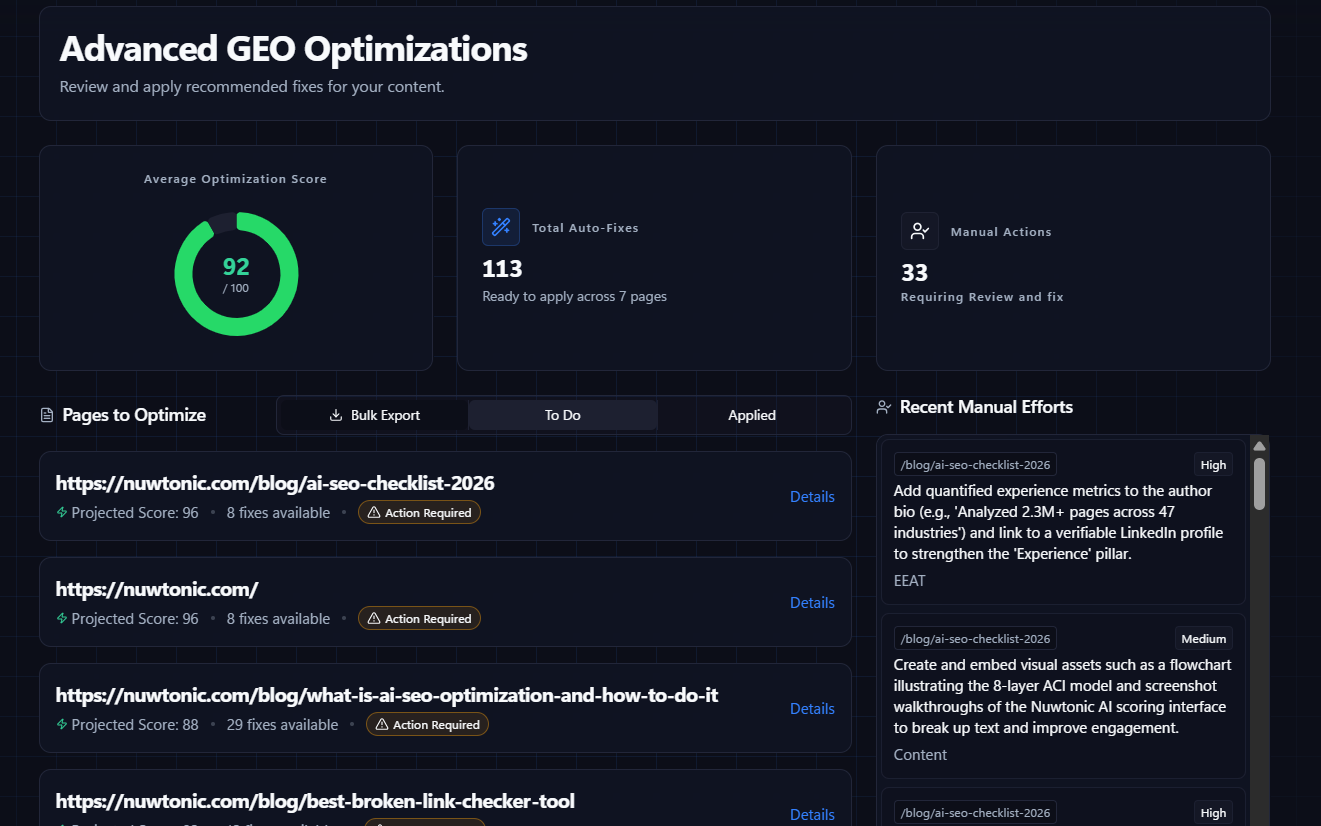This screenshot has width=1321, height=826.
Task: Open Details for best-broken-link-checker-tool page
Action: click(x=812, y=814)
